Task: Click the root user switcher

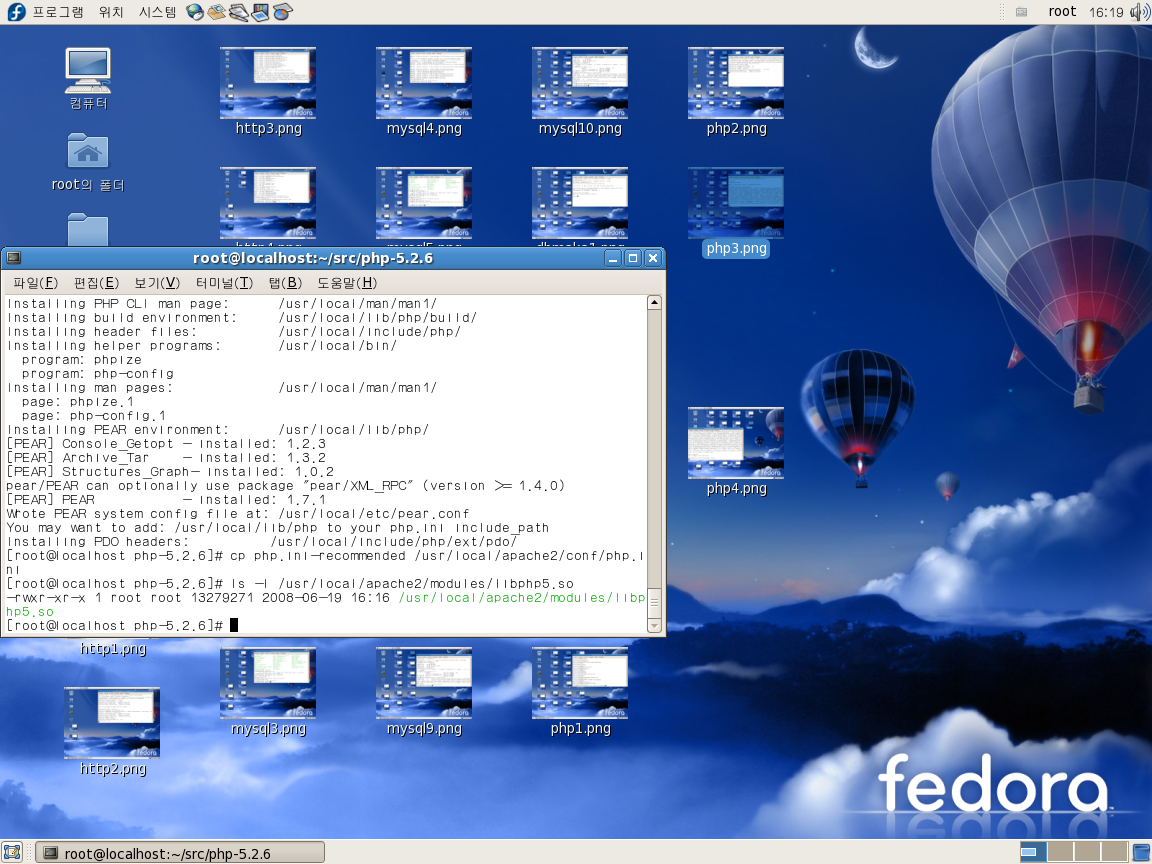Action: point(1062,12)
